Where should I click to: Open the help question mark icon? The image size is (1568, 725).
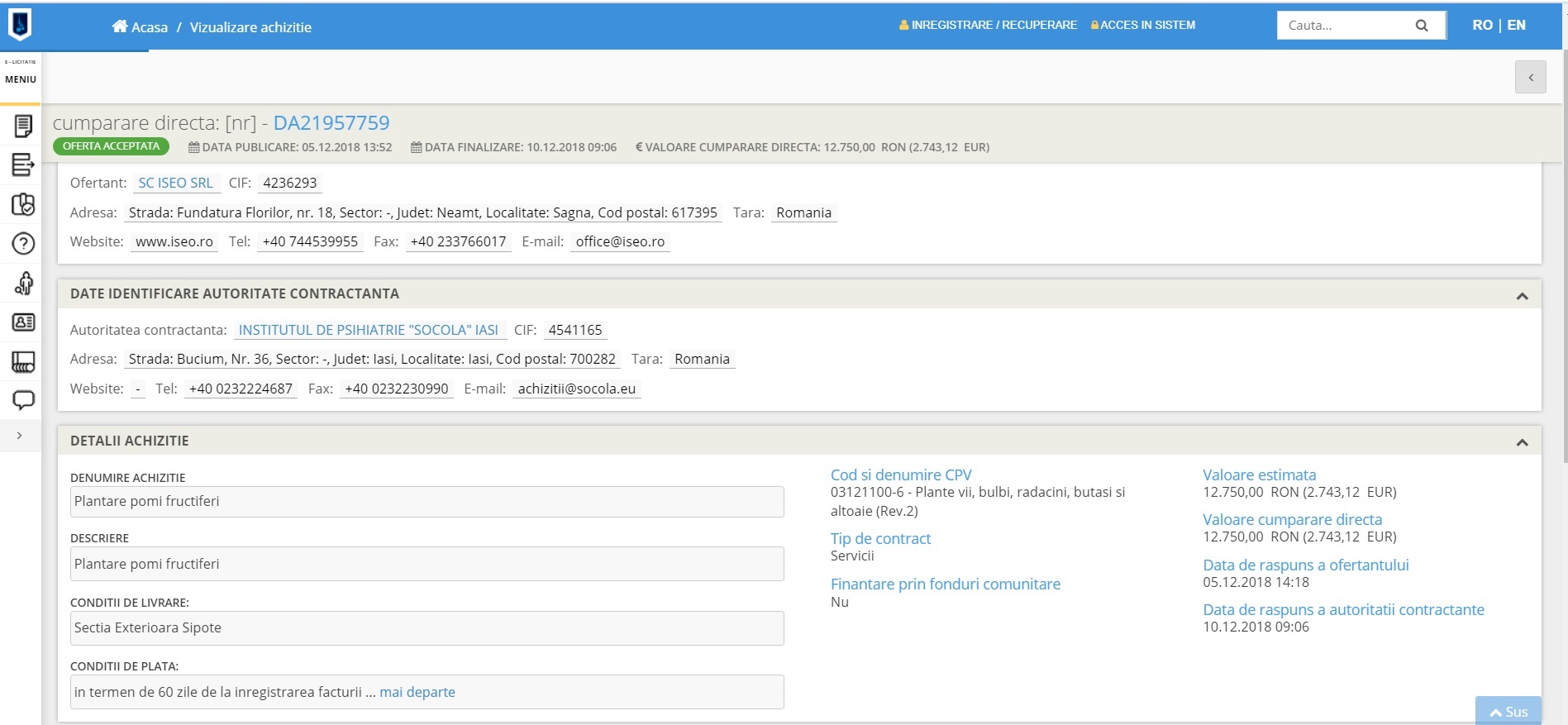[x=23, y=243]
